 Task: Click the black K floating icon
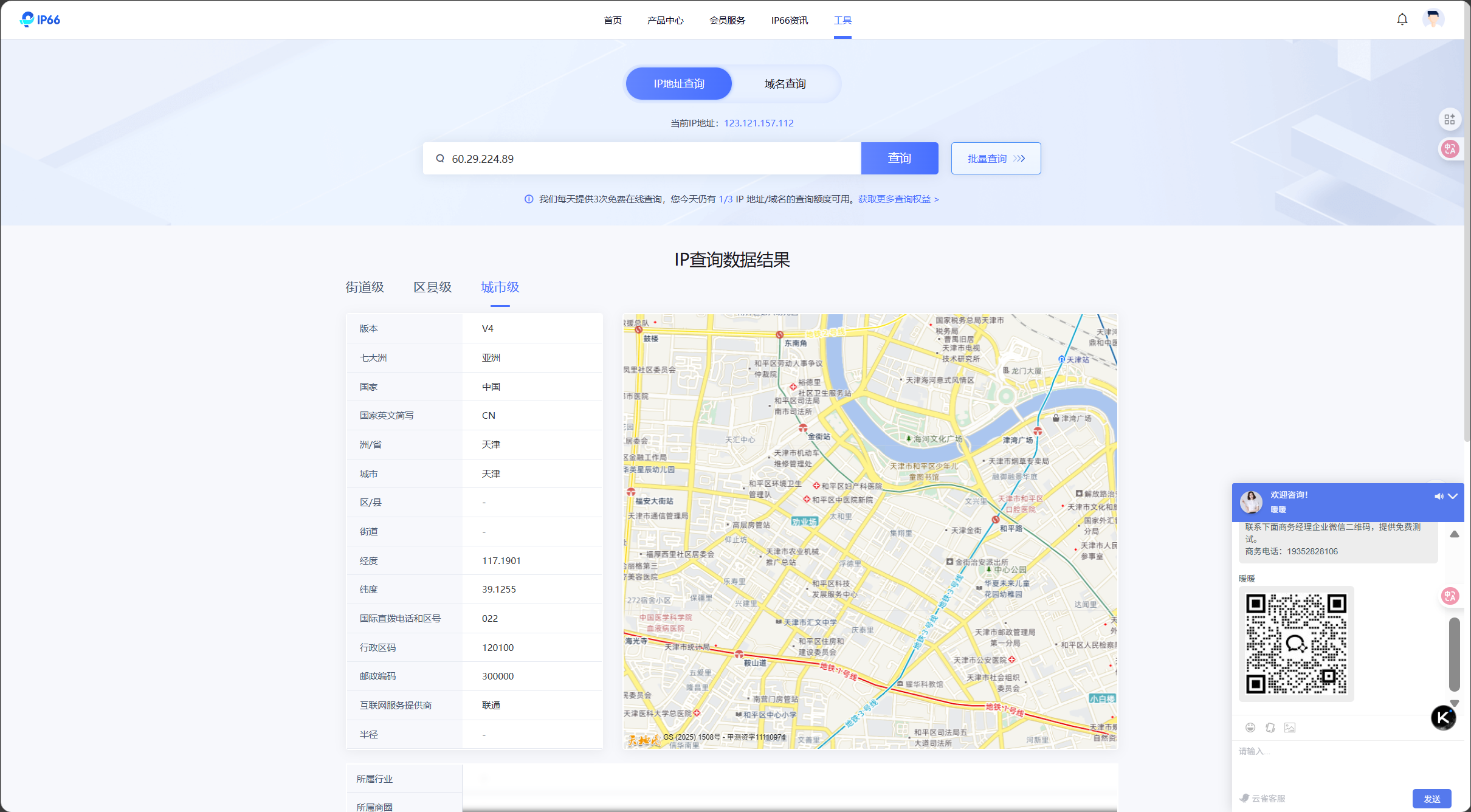click(x=1443, y=718)
